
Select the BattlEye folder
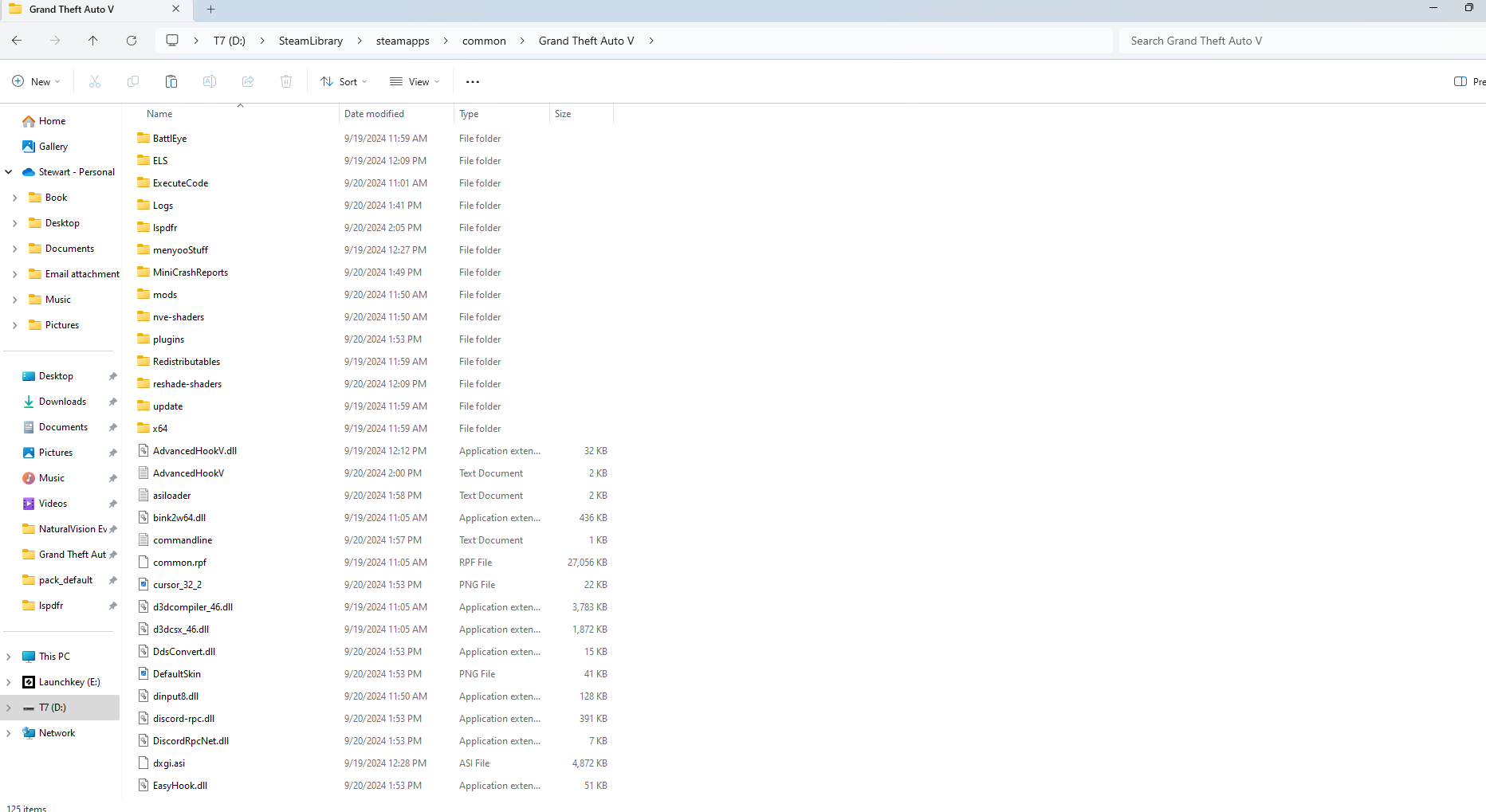[x=170, y=139]
